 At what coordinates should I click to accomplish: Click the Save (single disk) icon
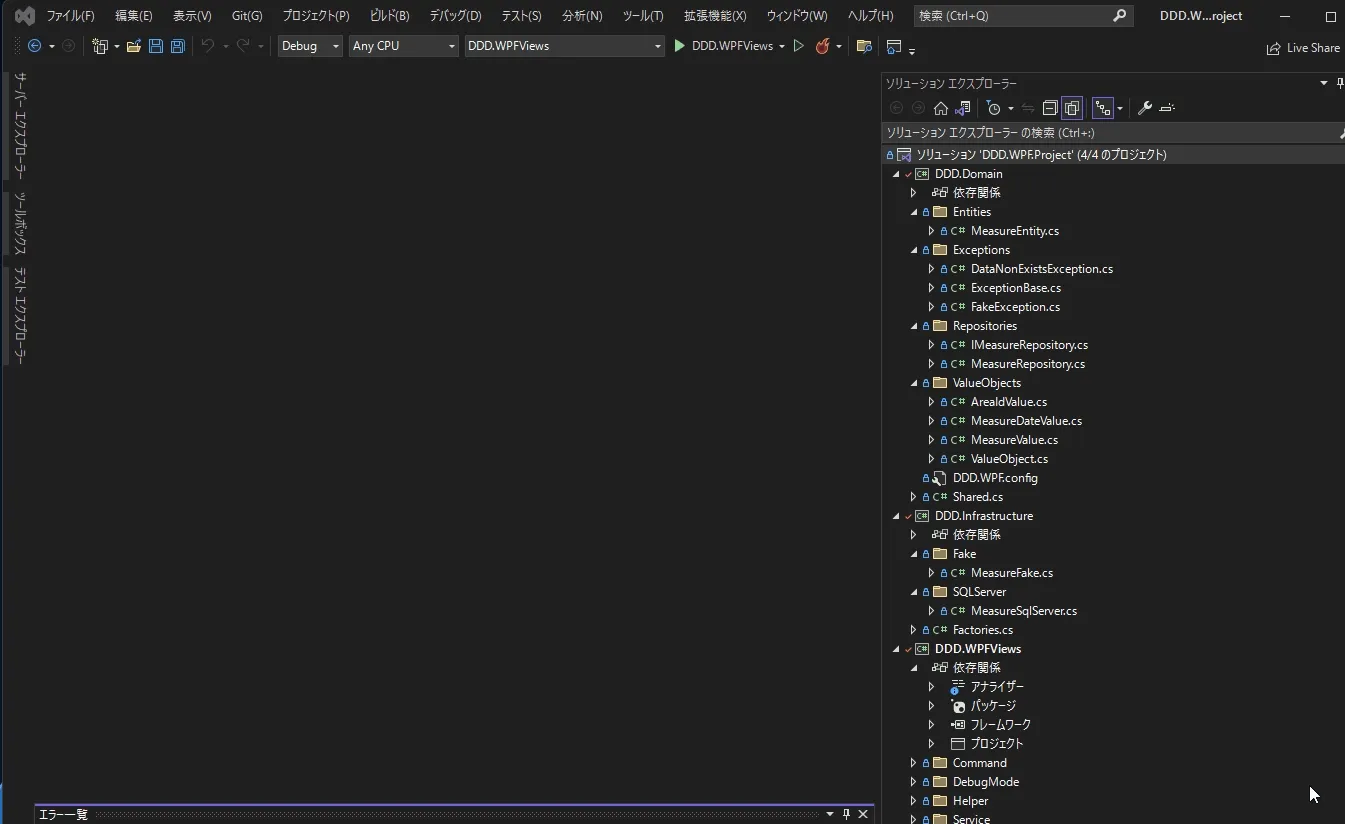156,46
